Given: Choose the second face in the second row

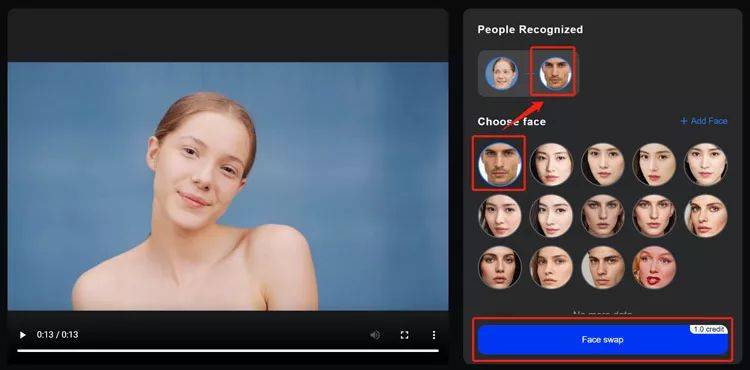Looking at the screenshot, I should (x=551, y=216).
